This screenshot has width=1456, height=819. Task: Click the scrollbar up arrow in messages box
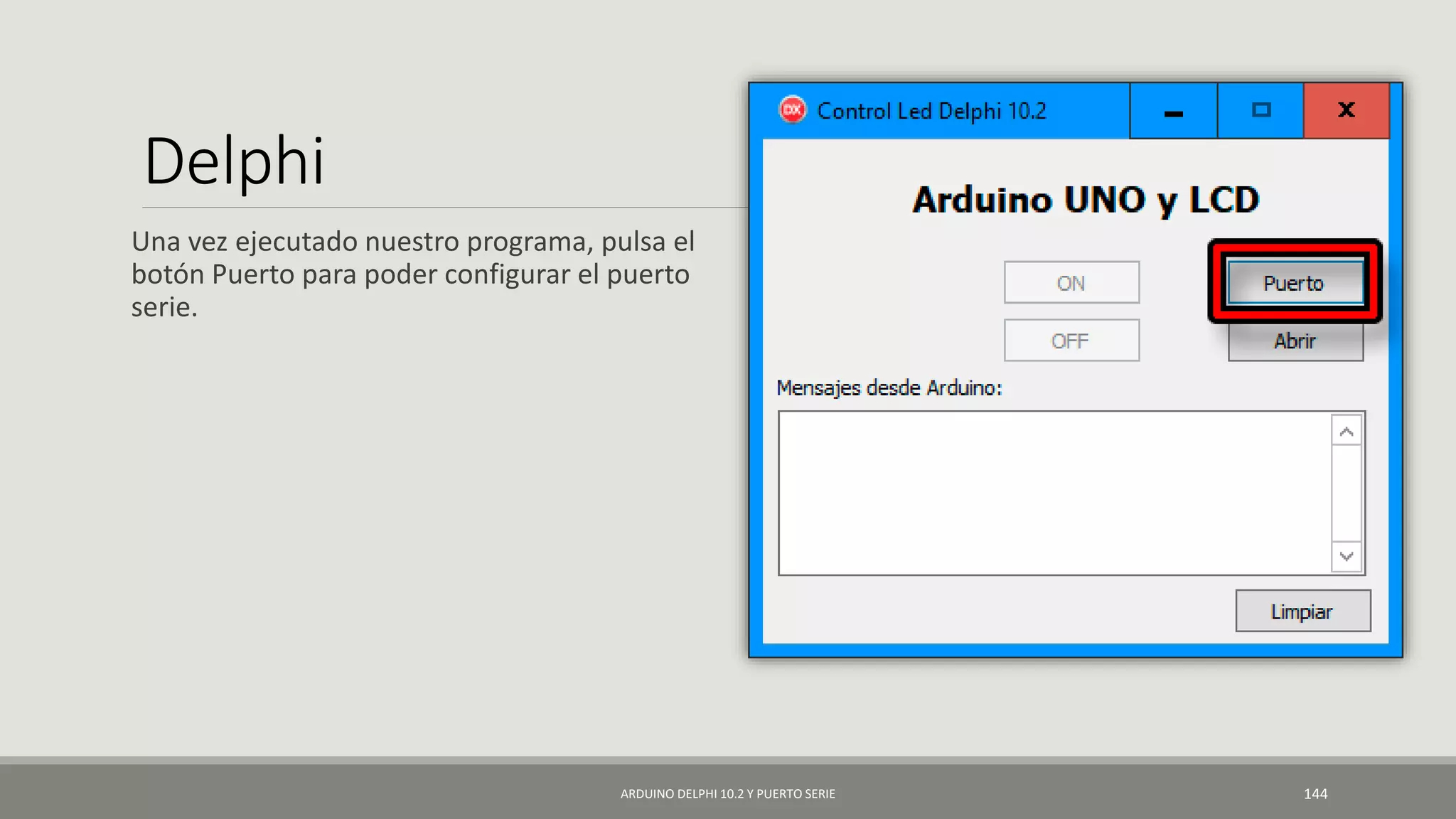point(1346,432)
